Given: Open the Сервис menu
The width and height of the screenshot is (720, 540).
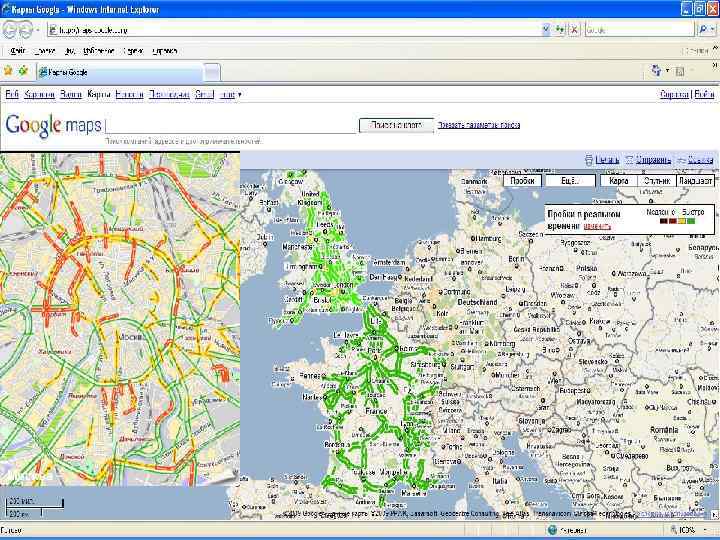Looking at the screenshot, I should point(133,51).
